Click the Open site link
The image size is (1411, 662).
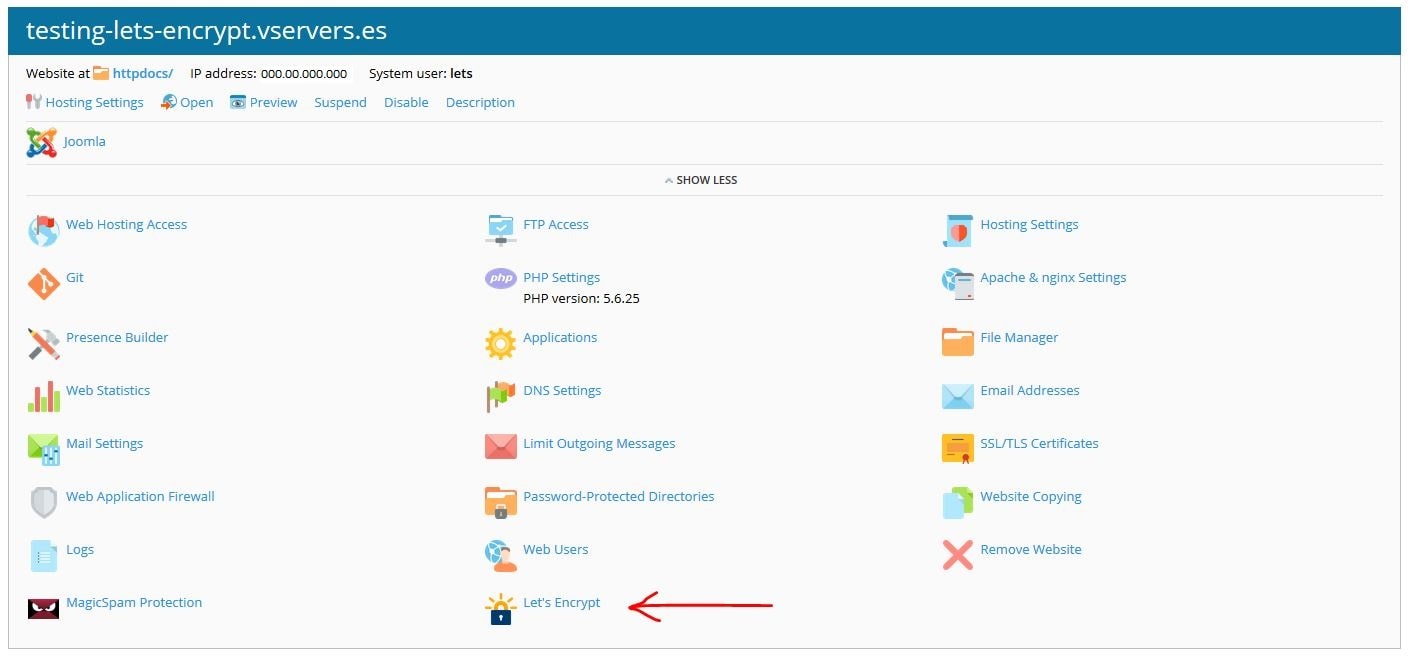click(196, 102)
